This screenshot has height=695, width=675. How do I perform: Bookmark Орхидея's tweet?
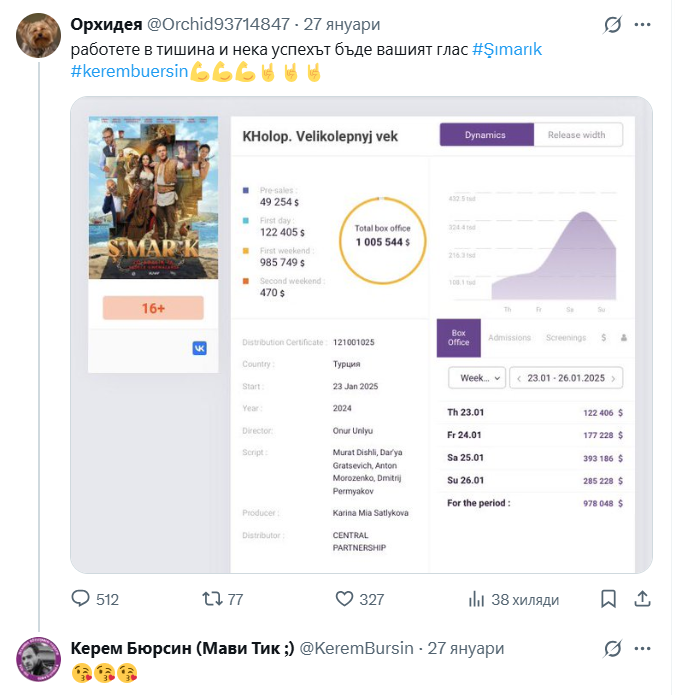click(x=609, y=599)
